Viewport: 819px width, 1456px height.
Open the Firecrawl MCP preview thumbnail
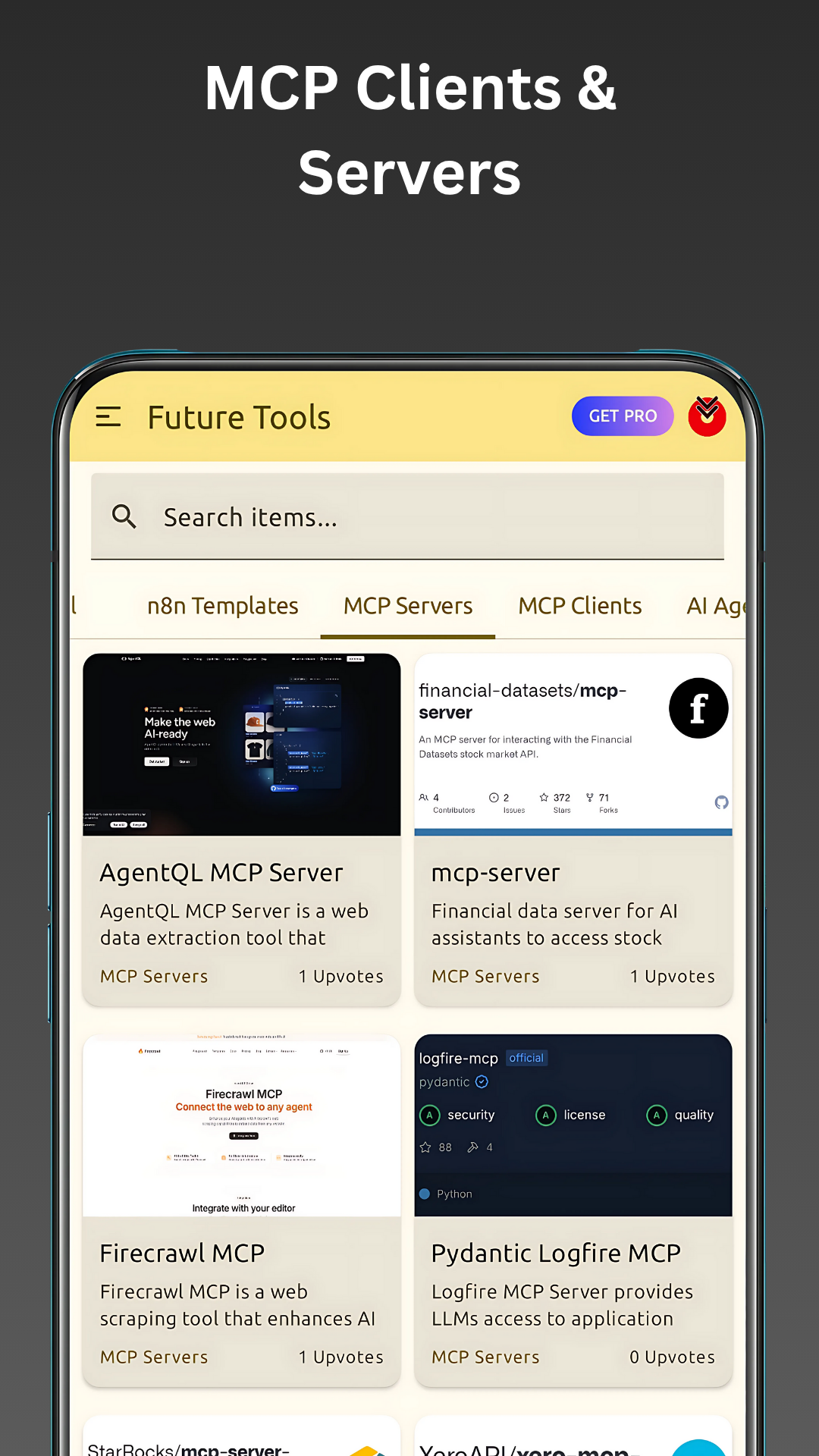click(x=242, y=1125)
